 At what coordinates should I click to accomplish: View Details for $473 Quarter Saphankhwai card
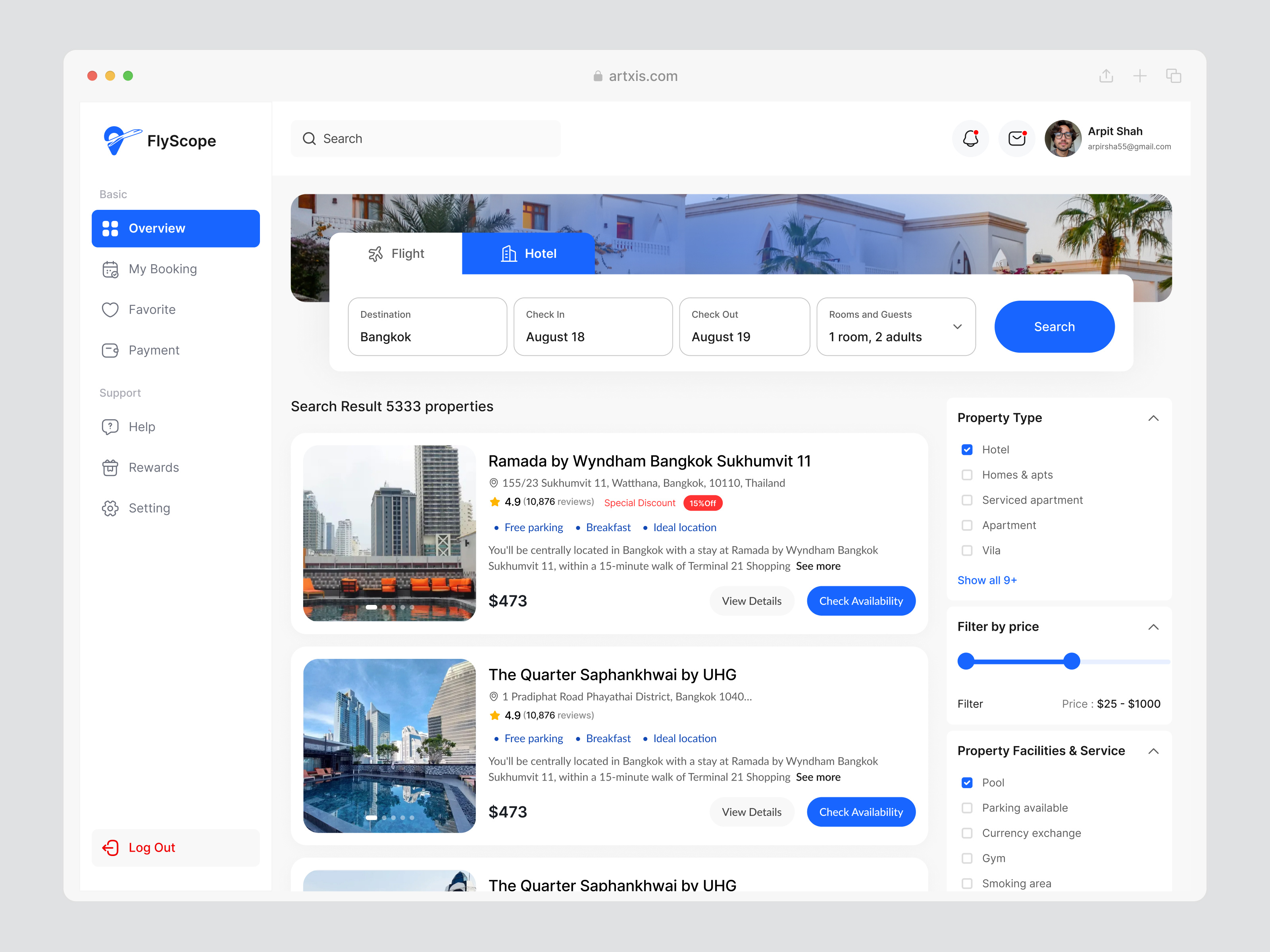752,812
